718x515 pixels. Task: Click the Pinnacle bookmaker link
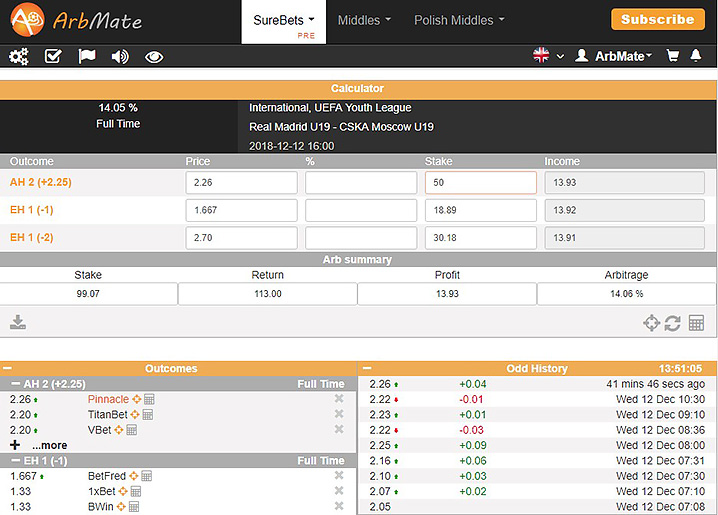click(108, 399)
